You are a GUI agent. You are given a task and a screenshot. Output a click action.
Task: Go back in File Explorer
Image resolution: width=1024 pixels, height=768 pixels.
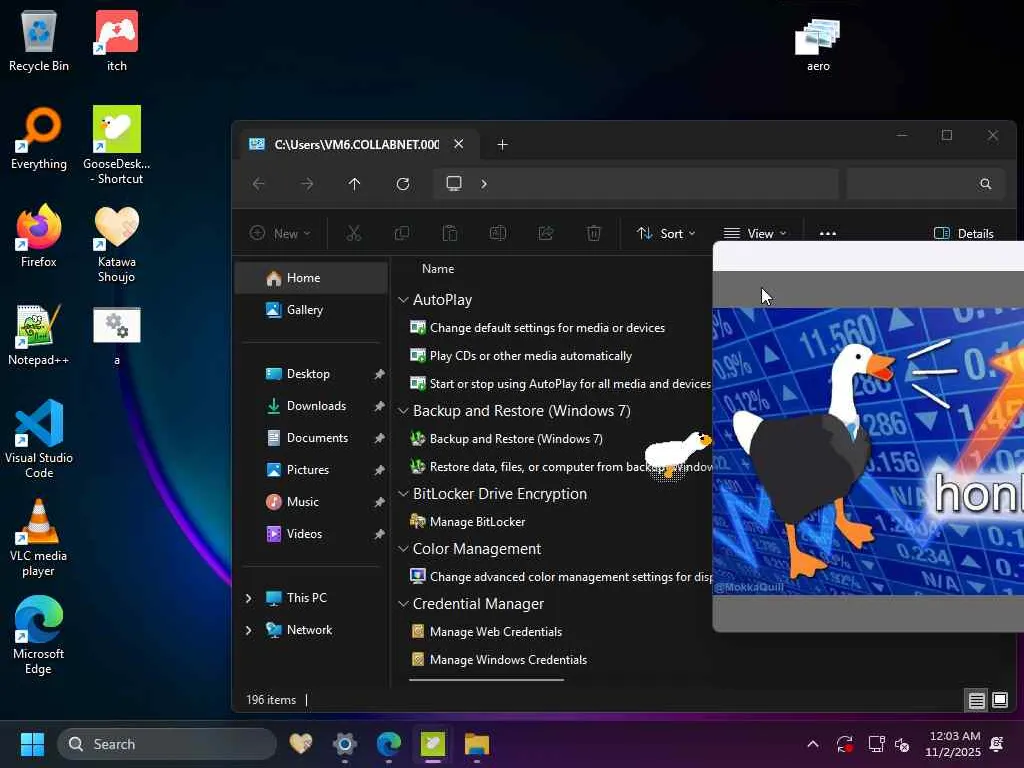coord(259,184)
